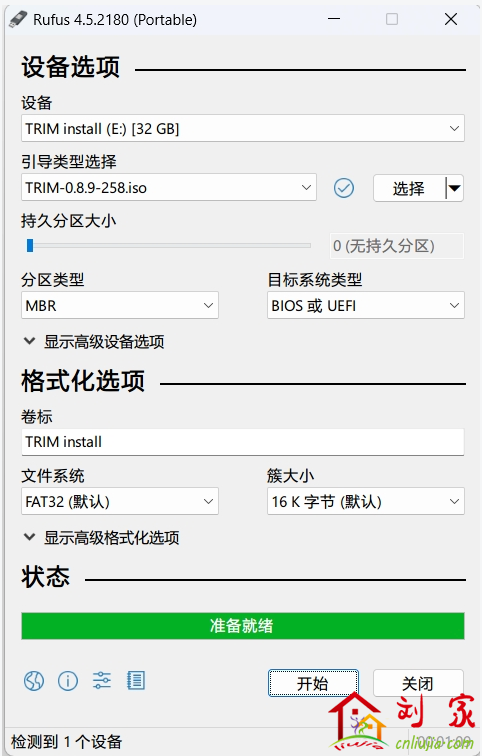Click the persistent partition size slider handle
The image size is (482, 756).
point(30,245)
